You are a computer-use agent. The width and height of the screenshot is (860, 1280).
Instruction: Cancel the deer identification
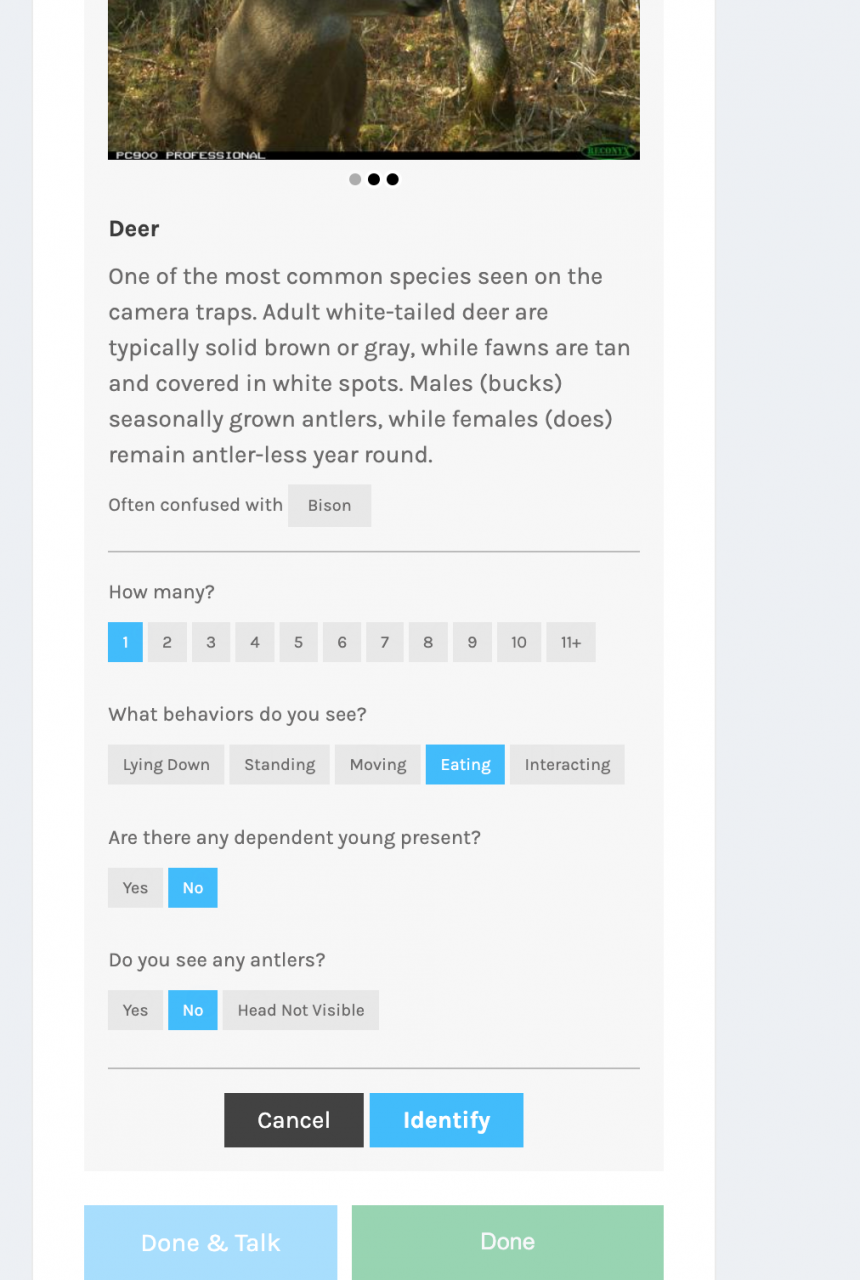(293, 1121)
